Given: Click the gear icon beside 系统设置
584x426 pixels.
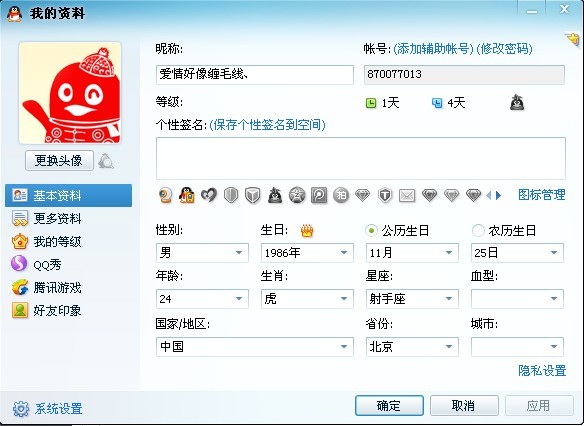Looking at the screenshot, I should click(20, 408).
